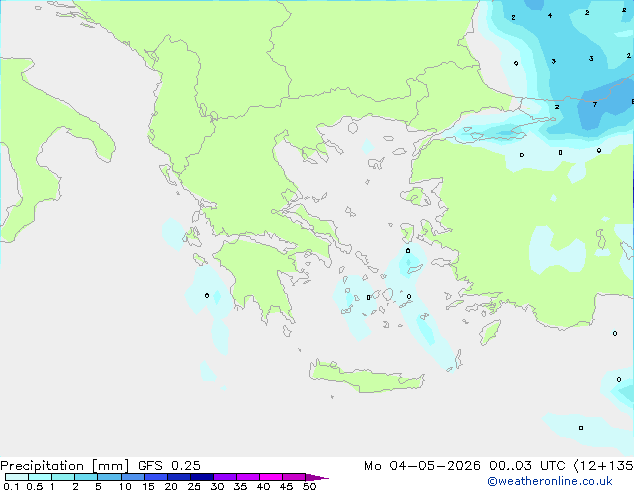Screen dimensions: 634x490
Task: Click the legend swatch for 0.1–0.5 mm
Action: coord(17,477)
